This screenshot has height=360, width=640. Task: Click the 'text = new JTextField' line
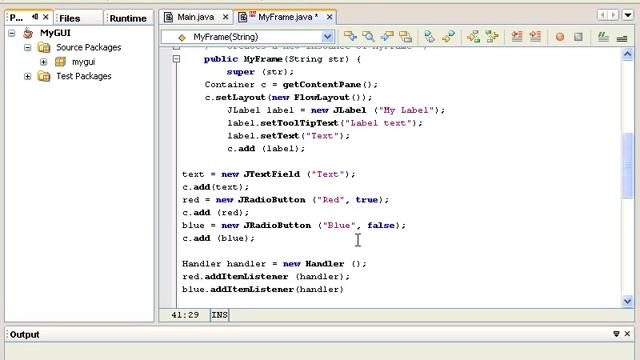coord(269,174)
